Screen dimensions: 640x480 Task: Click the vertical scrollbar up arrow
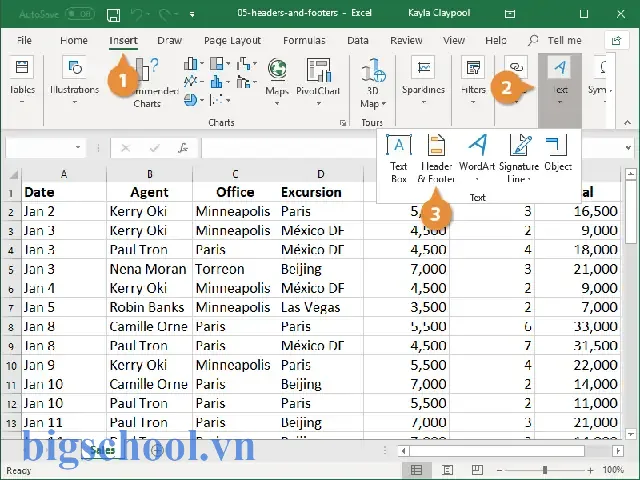pos(631,174)
